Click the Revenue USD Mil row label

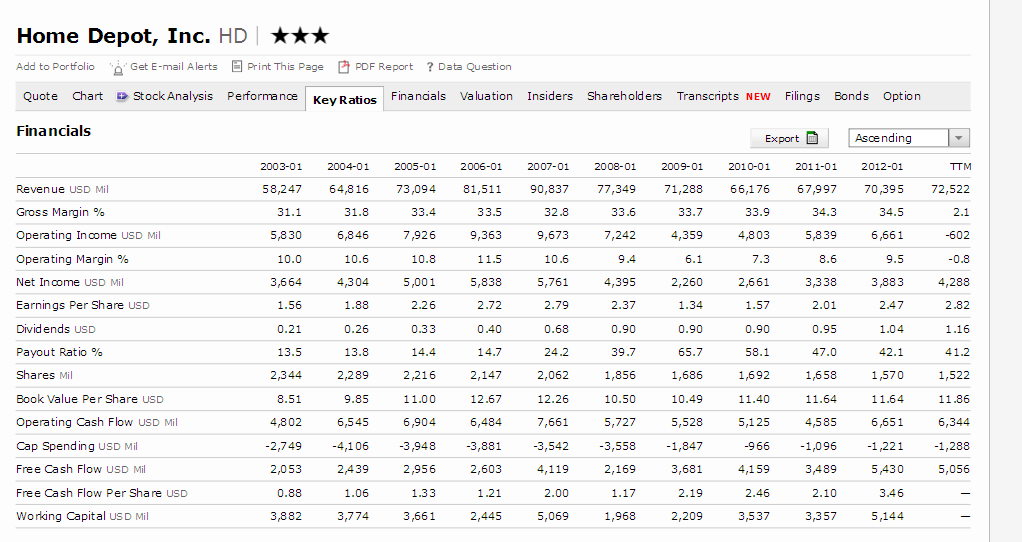tap(63, 189)
